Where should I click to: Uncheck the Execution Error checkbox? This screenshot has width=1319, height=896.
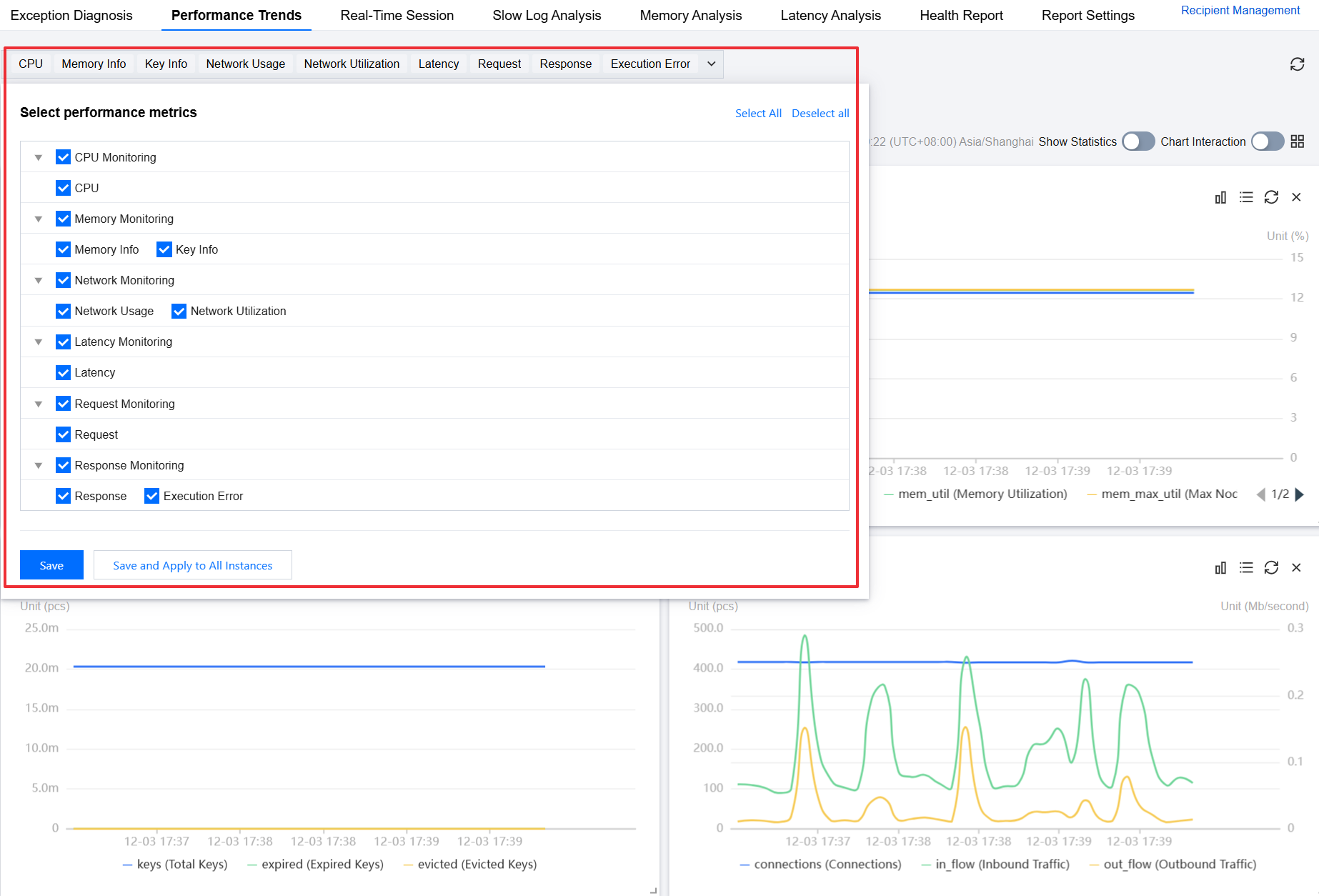tap(152, 496)
